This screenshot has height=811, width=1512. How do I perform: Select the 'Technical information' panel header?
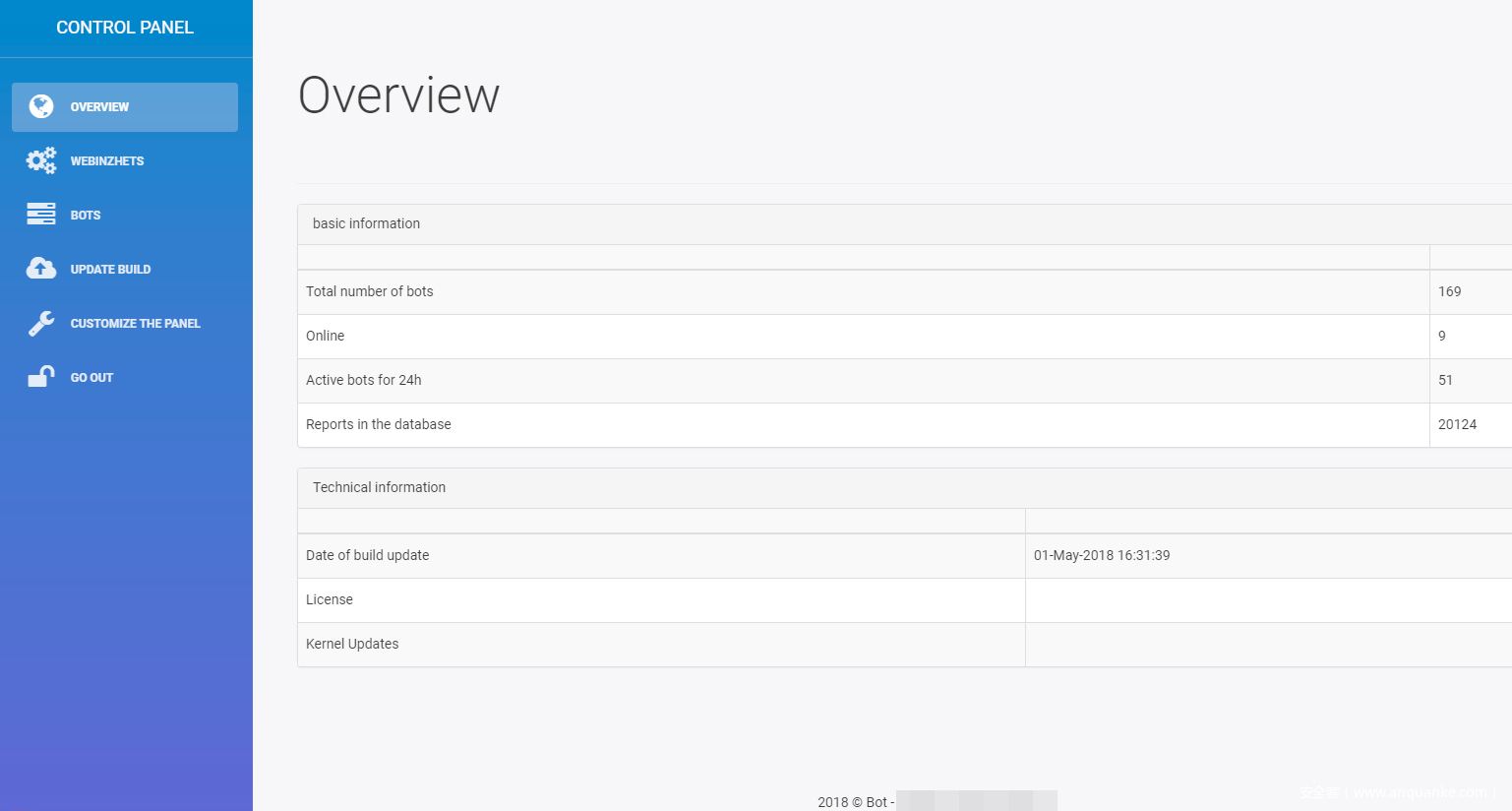tap(904, 488)
